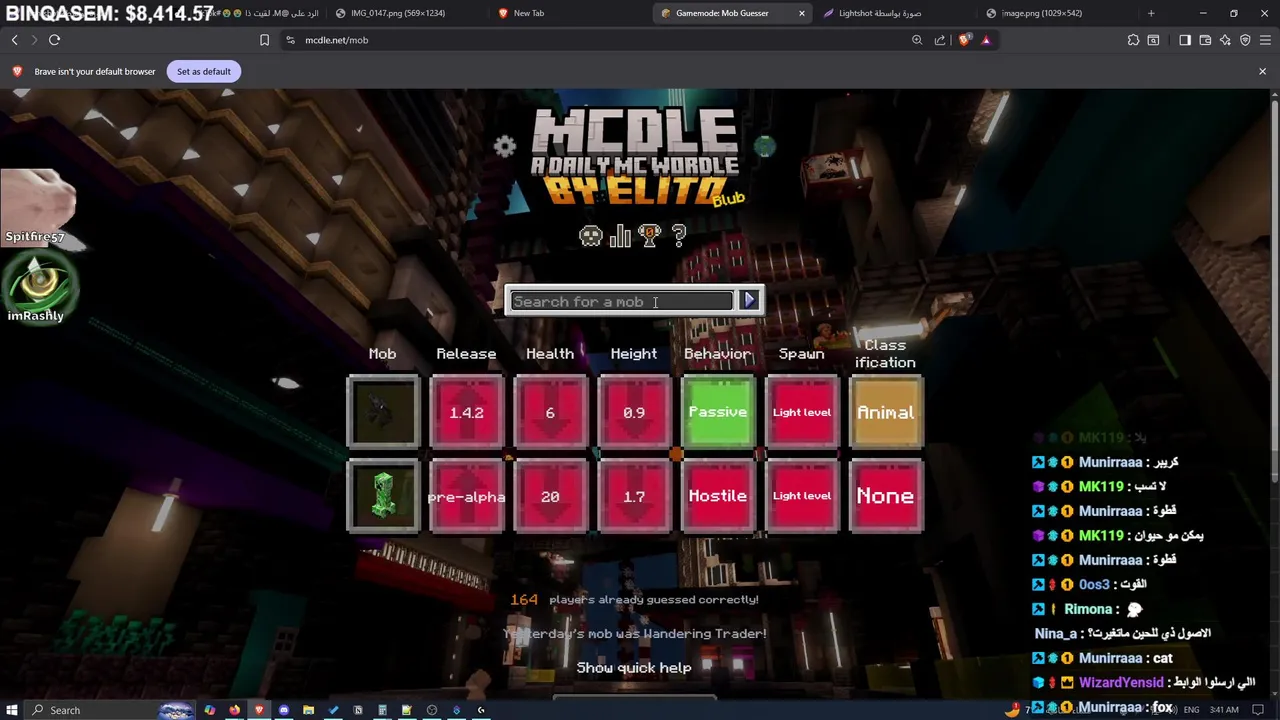
Task: Open the trophy streak icon
Action: coord(650,236)
